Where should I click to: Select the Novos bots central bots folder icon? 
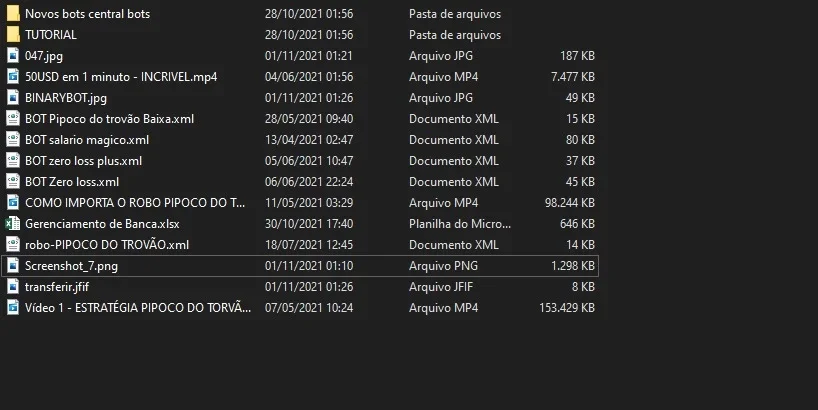pos(13,14)
